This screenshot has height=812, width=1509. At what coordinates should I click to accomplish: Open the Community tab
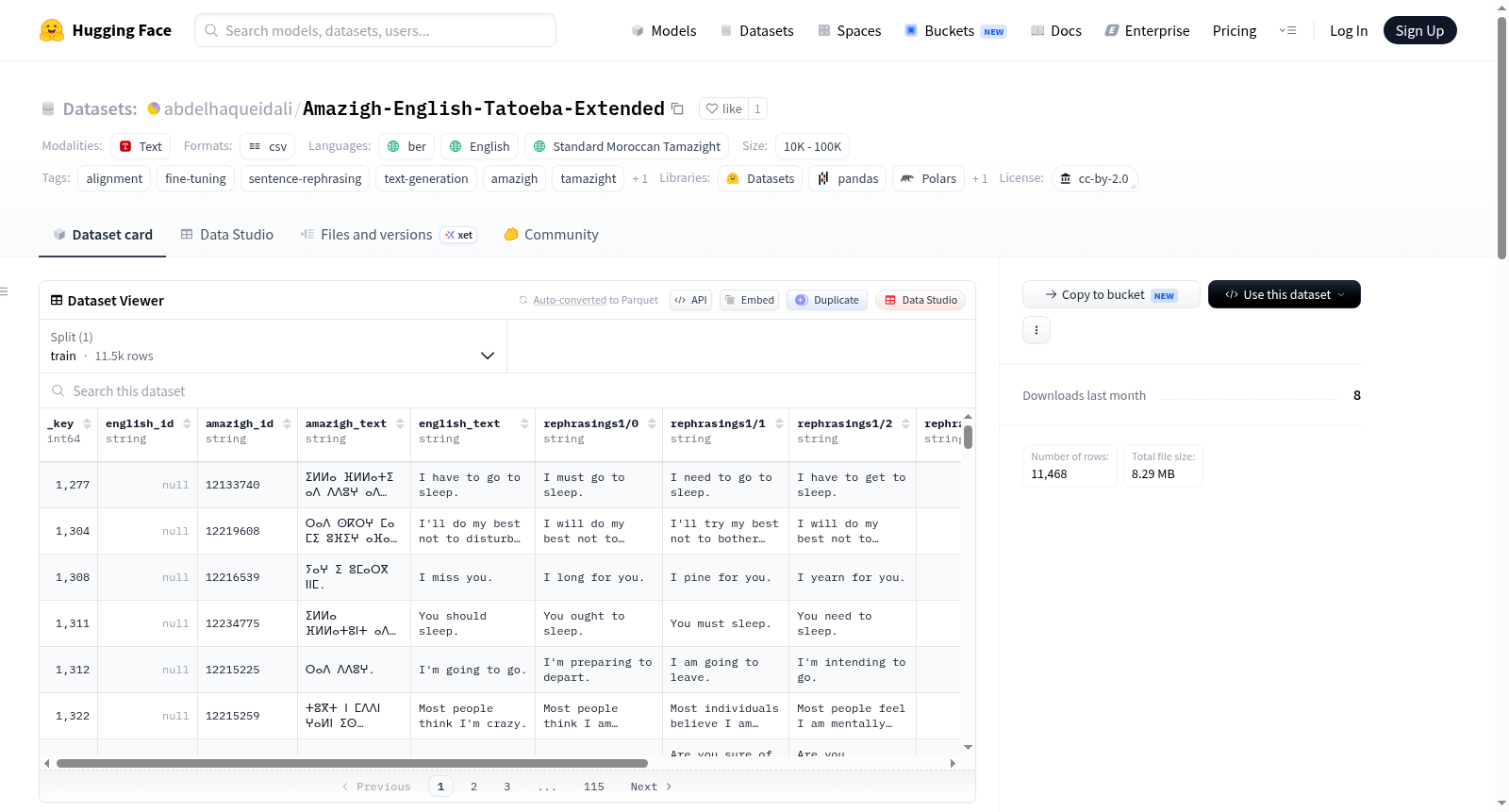551,235
